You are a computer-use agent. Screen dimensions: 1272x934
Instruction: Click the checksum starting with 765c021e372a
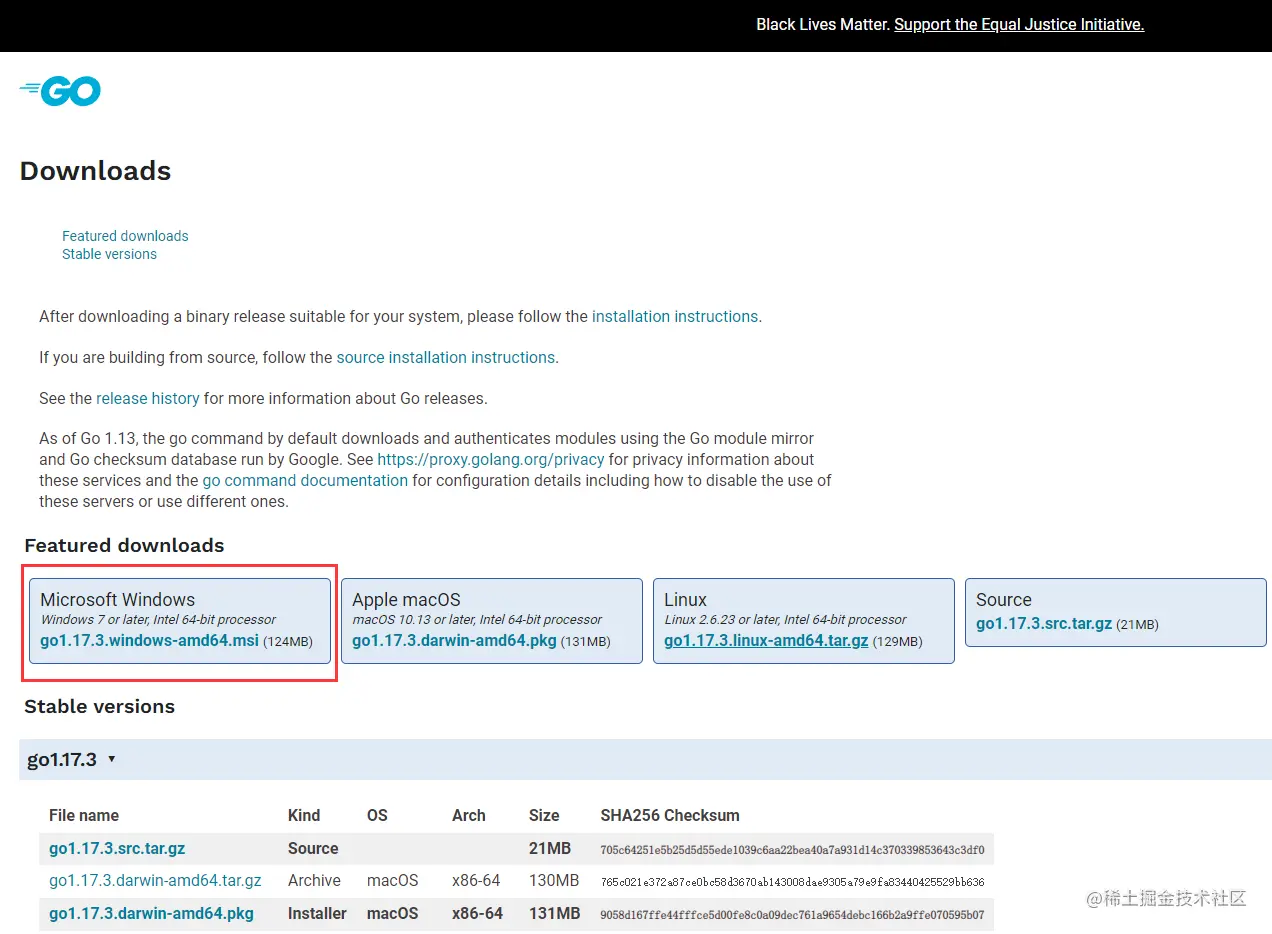point(792,882)
